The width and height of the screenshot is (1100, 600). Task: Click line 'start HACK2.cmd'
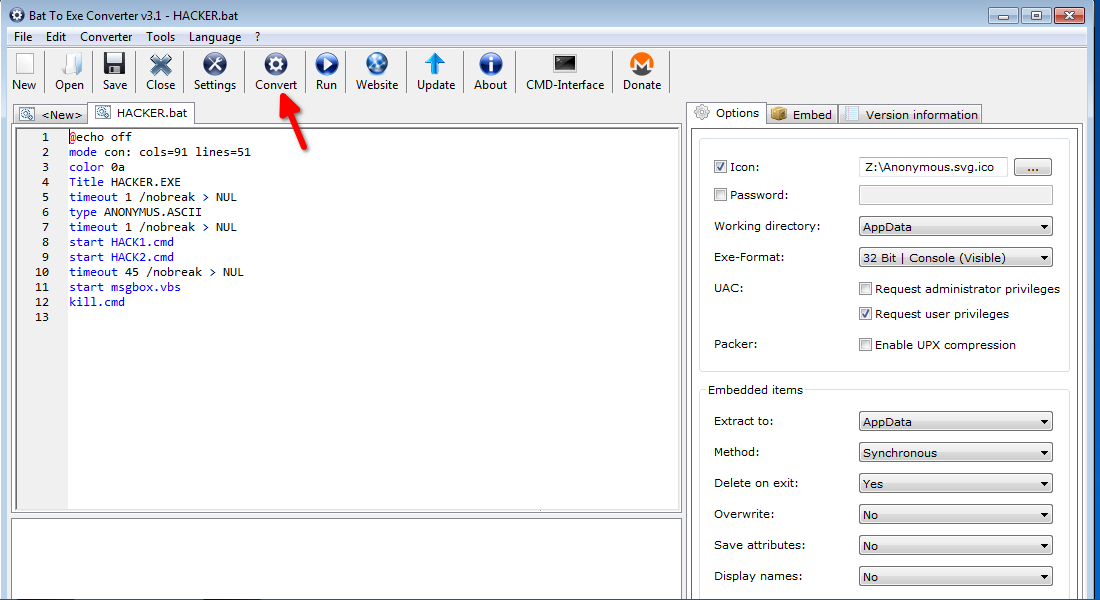(121, 257)
